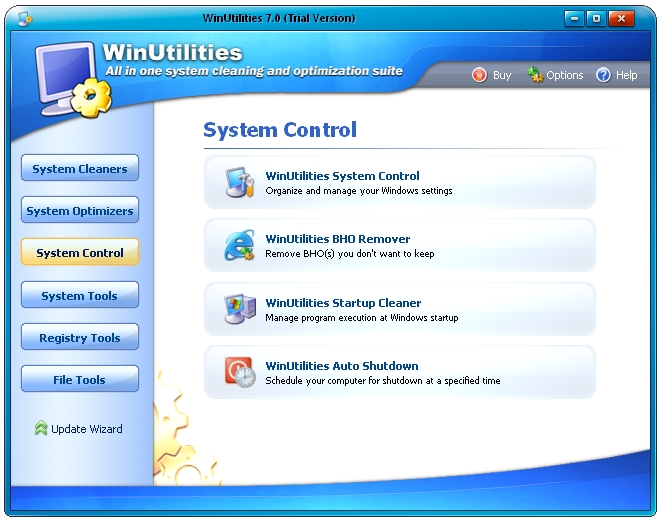
Task: Click the System Control wrench-and-monitor icon
Action: [x=240, y=182]
